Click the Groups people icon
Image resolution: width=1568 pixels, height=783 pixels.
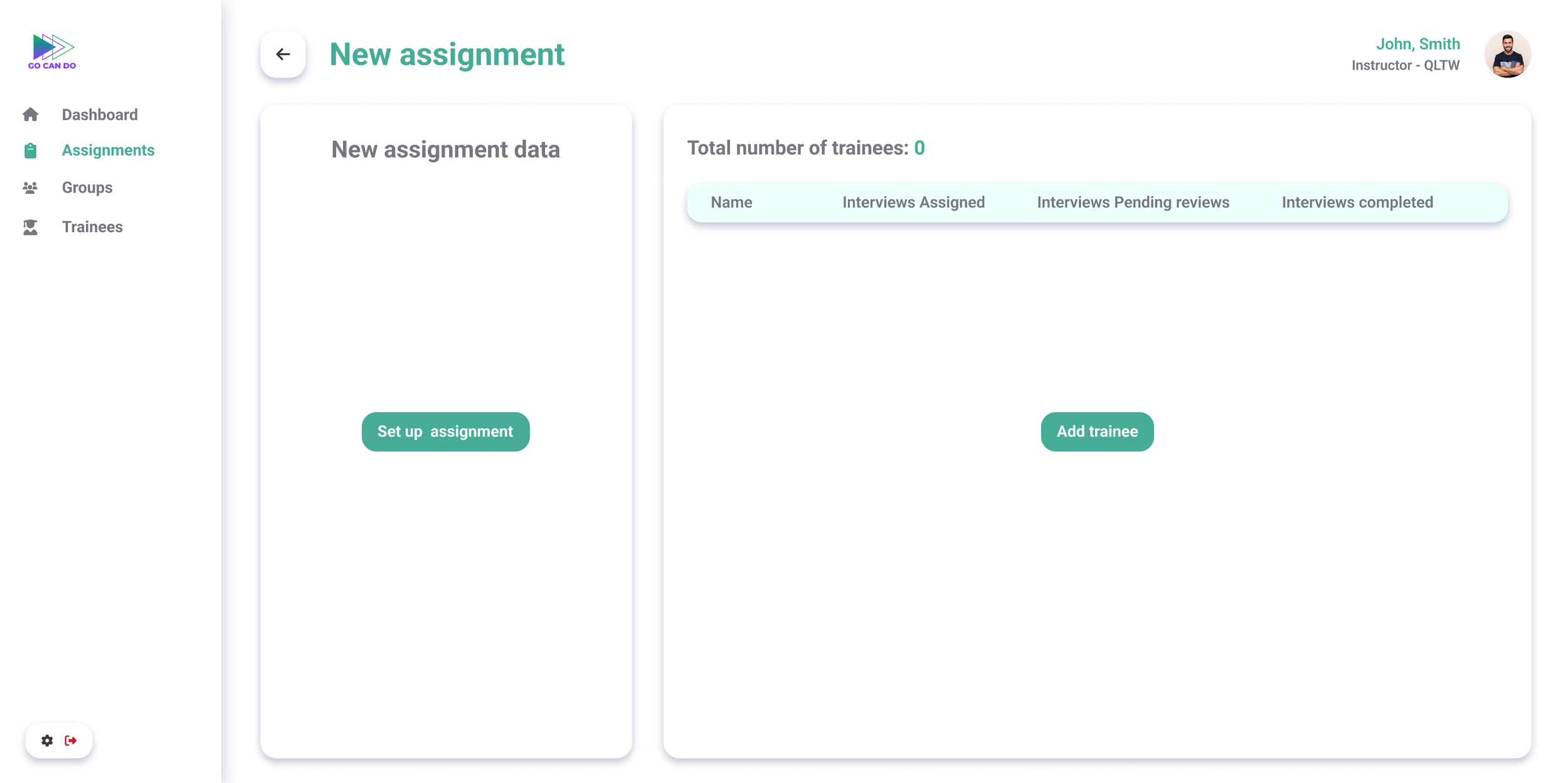click(x=30, y=188)
